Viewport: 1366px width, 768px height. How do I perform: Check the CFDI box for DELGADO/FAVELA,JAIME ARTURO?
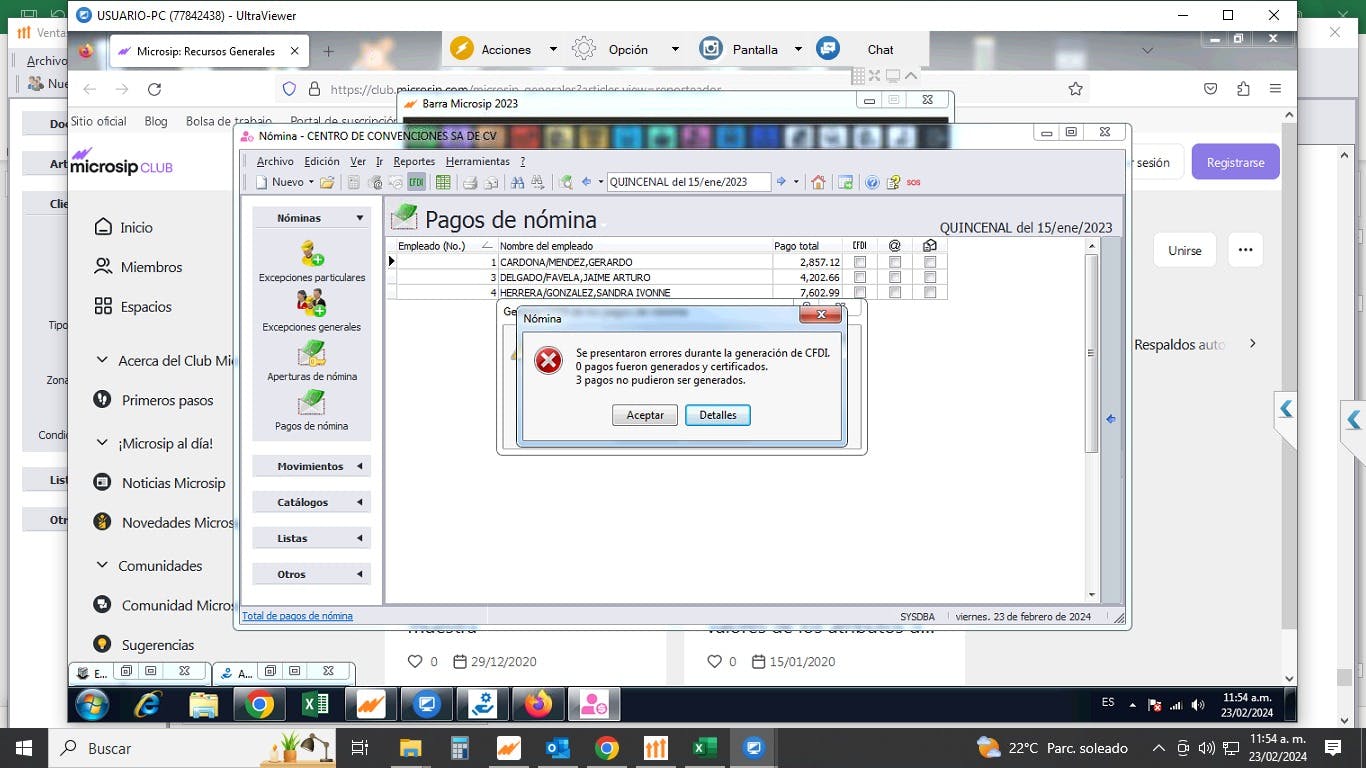tap(860, 277)
